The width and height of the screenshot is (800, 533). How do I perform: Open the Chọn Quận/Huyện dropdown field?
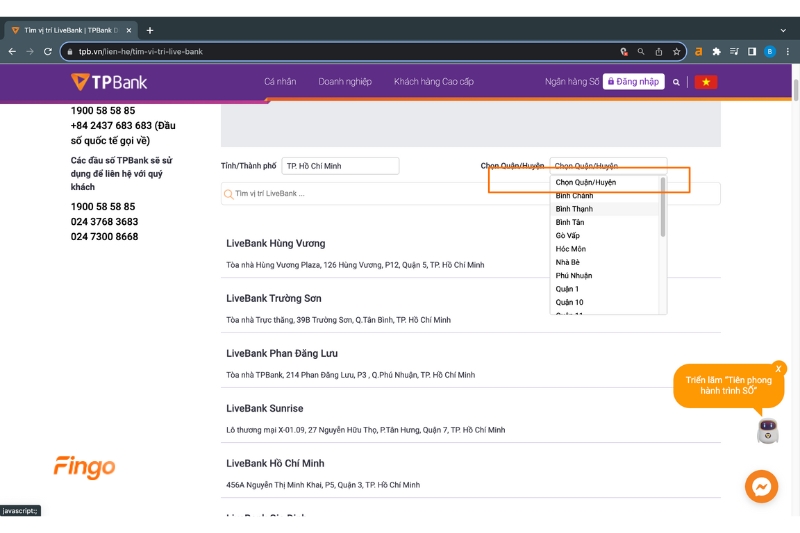pyautogui.click(x=608, y=166)
